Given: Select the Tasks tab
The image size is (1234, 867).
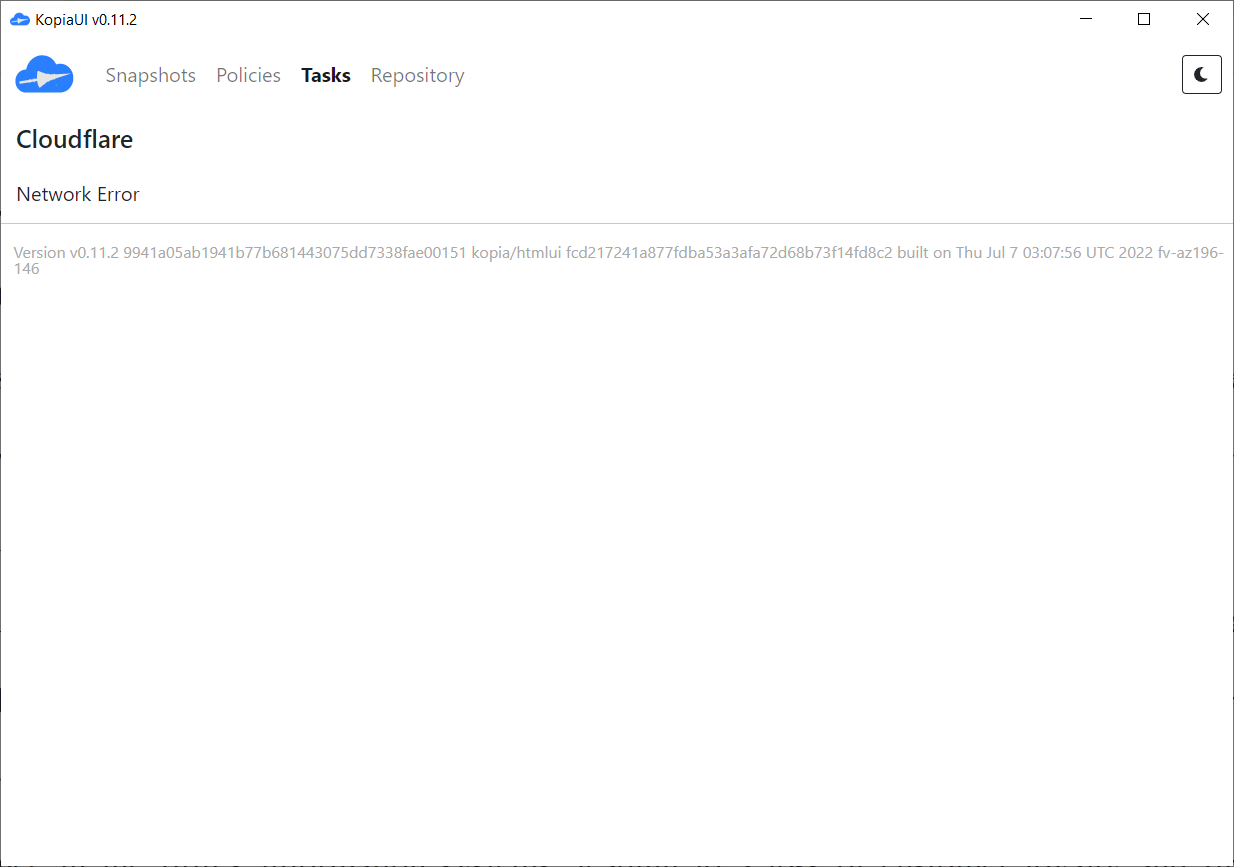Looking at the screenshot, I should click(x=325, y=75).
